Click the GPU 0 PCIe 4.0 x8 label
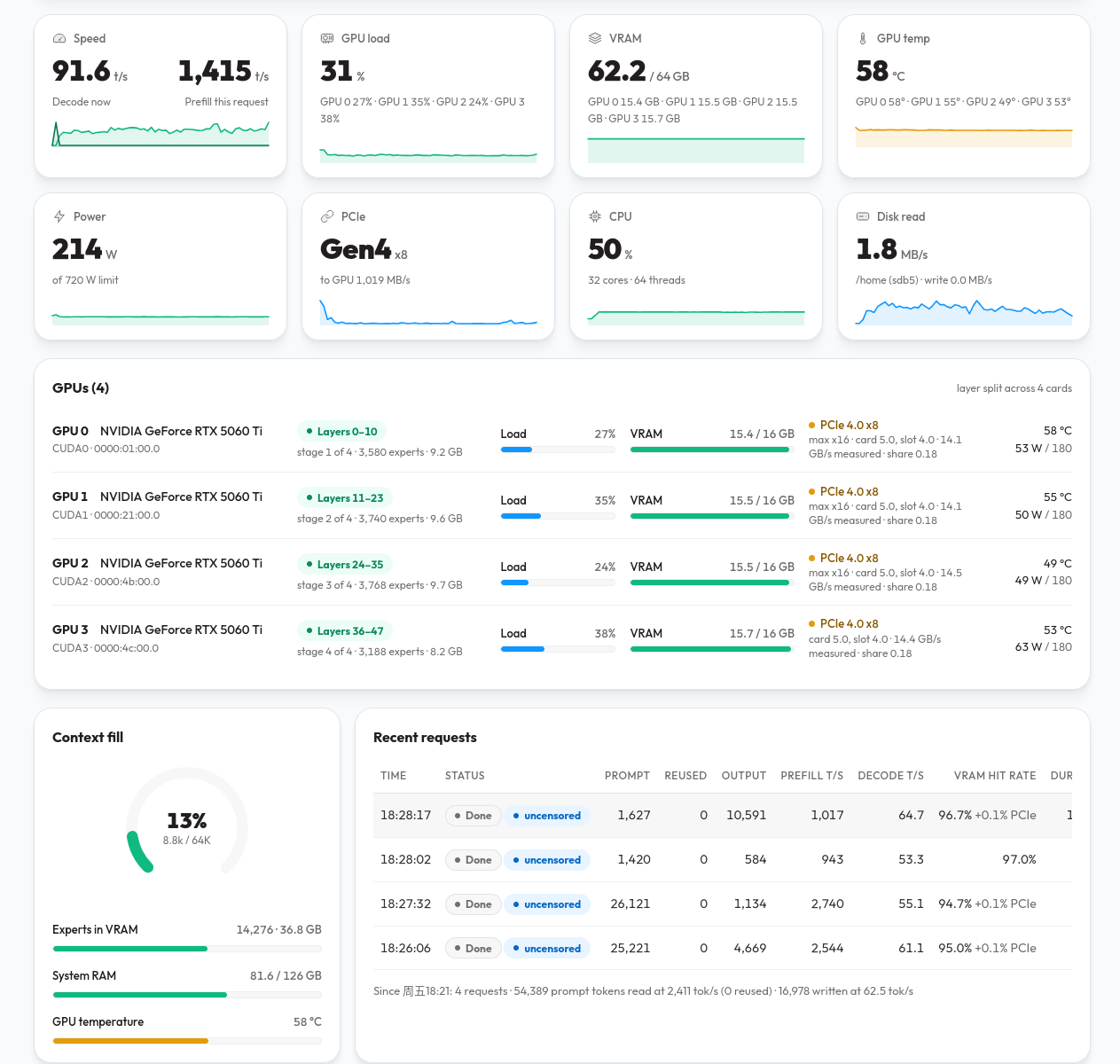1120x1064 pixels. [850, 426]
